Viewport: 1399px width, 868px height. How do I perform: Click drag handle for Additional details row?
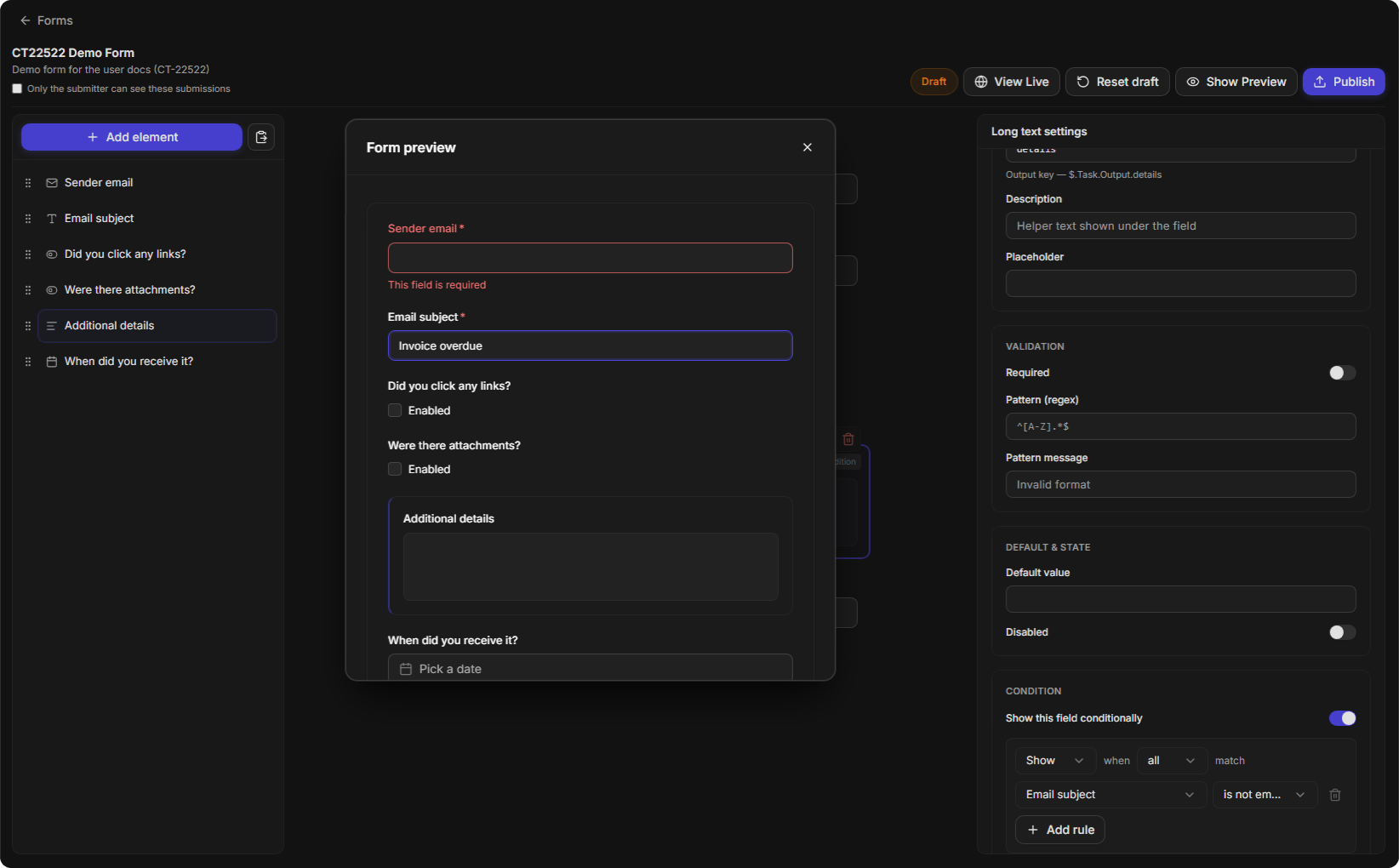(28, 326)
